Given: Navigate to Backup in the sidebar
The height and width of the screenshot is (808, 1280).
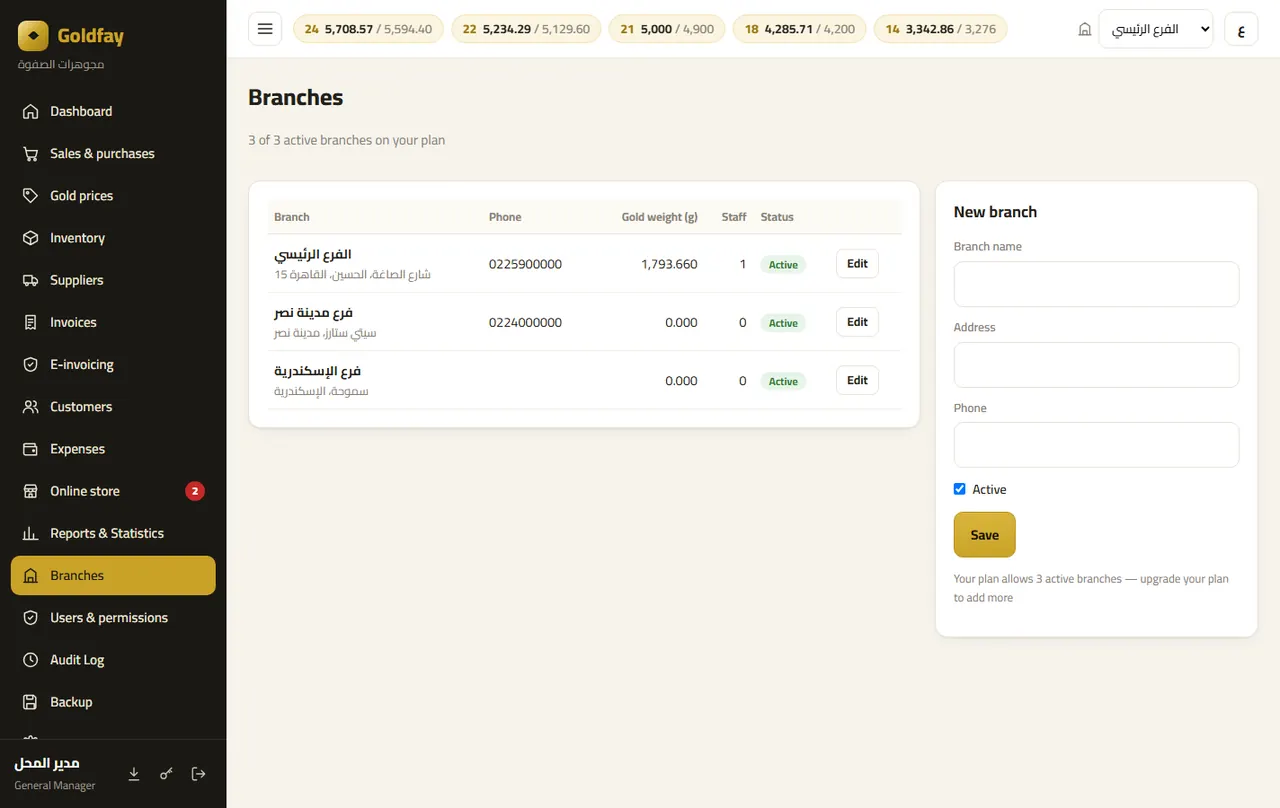Looking at the screenshot, I should pos(113,702).
